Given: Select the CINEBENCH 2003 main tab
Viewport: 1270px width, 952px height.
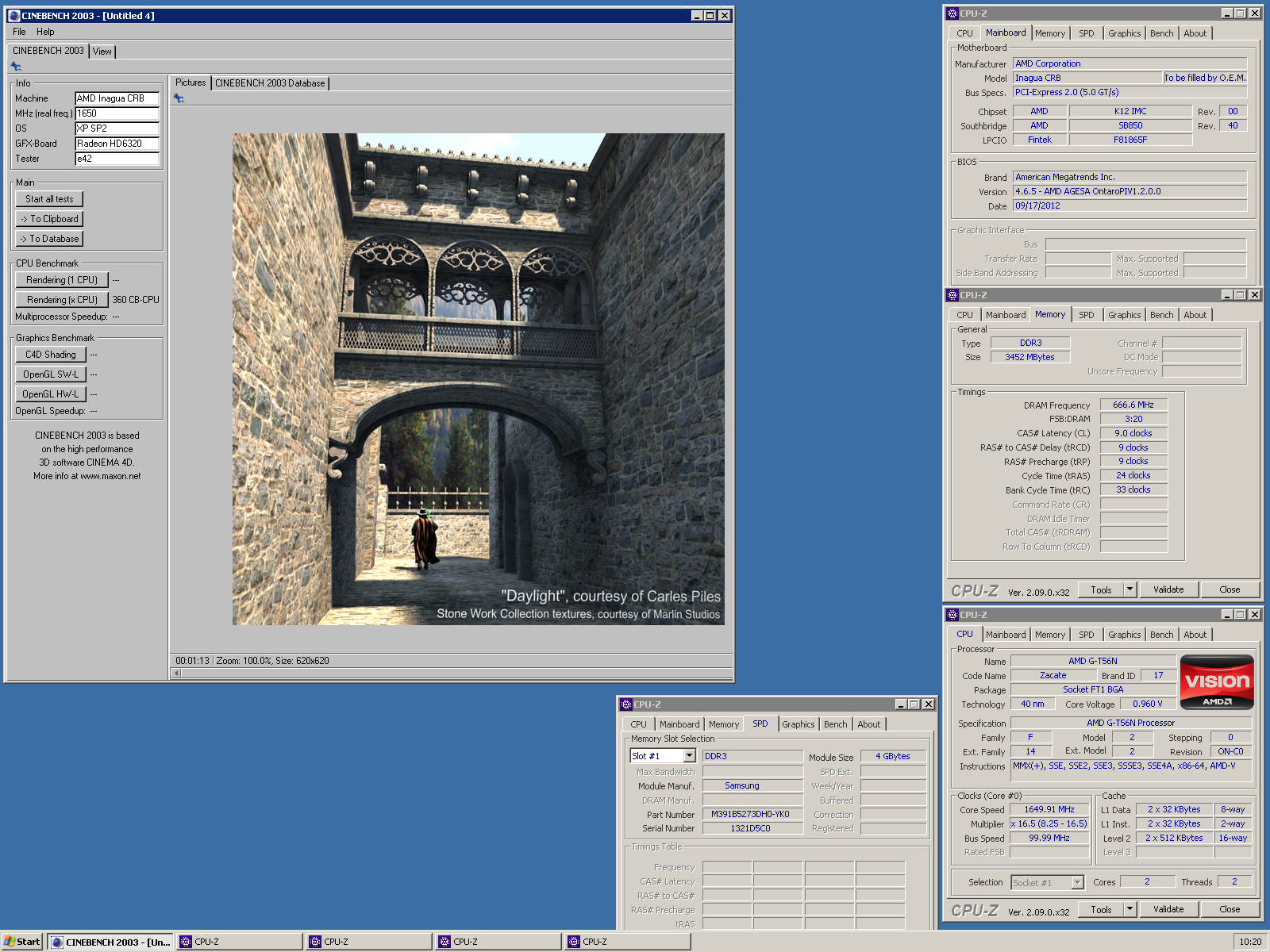Looking at the screenshot, I should pos(48,51).
